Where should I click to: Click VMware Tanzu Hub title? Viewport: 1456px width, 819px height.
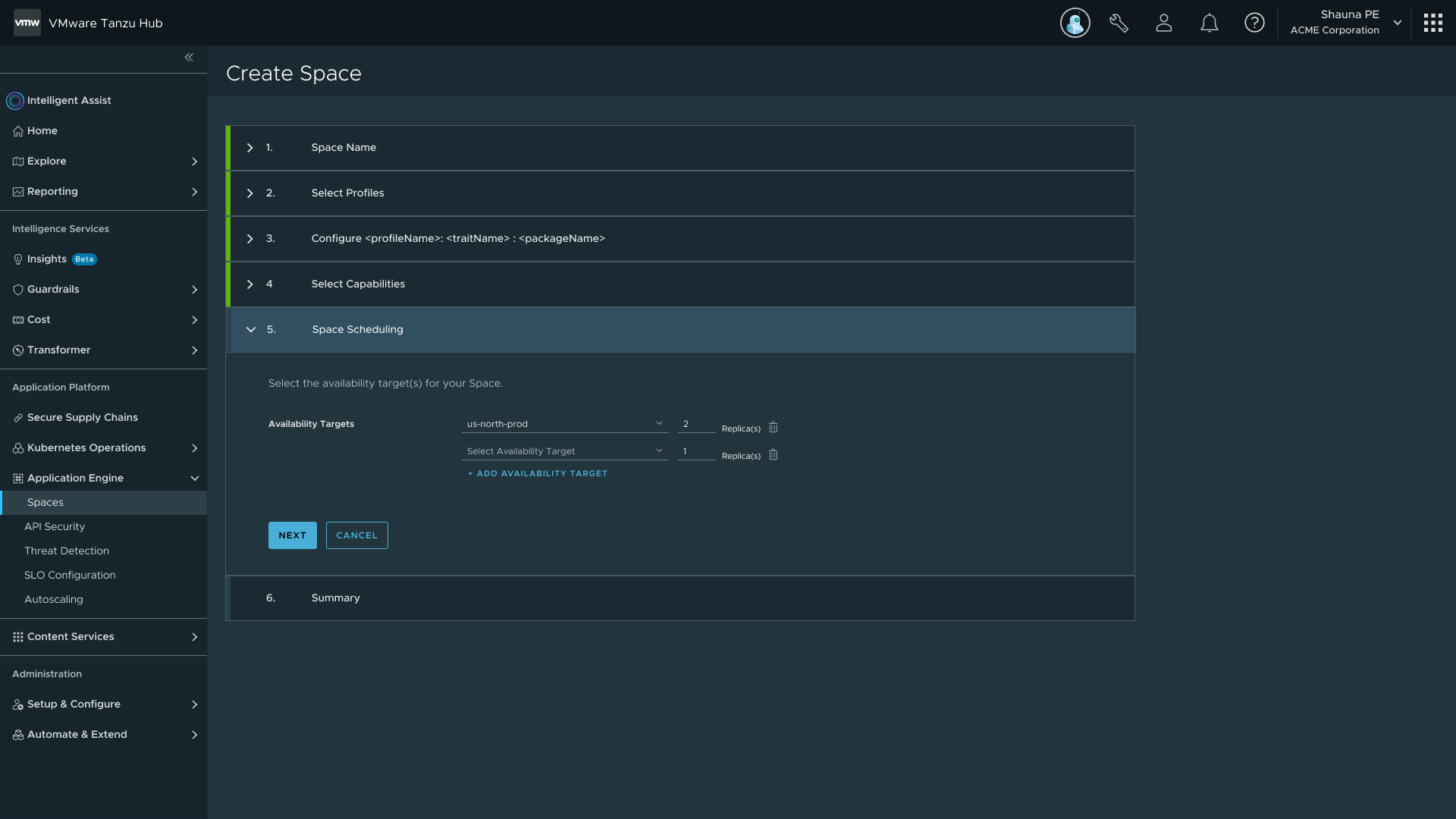tap(105, 24)
